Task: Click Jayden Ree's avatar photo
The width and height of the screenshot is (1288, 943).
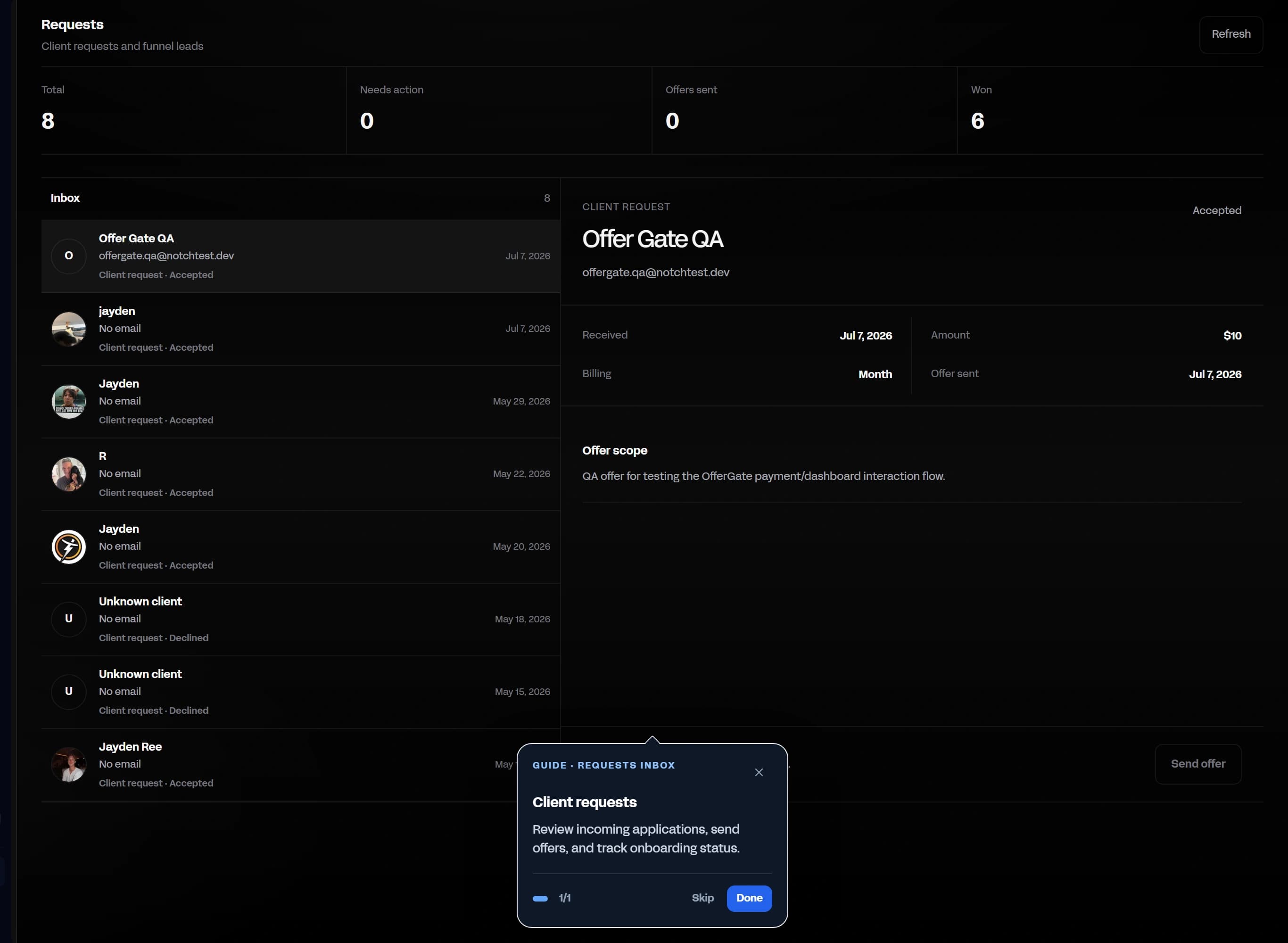Action: pyautogui.click(x=68, y=764)
